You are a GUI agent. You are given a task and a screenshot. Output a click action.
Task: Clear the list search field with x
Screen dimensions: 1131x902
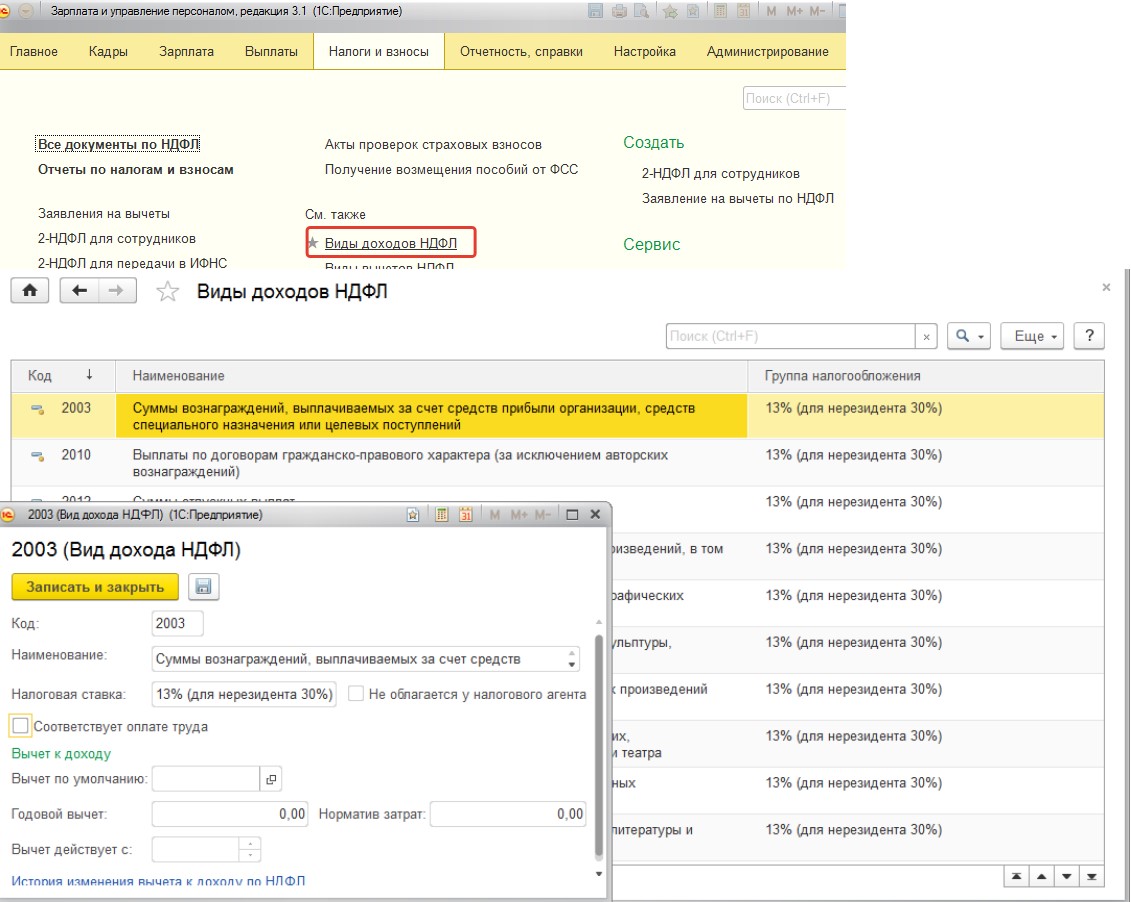coord(926,337)
